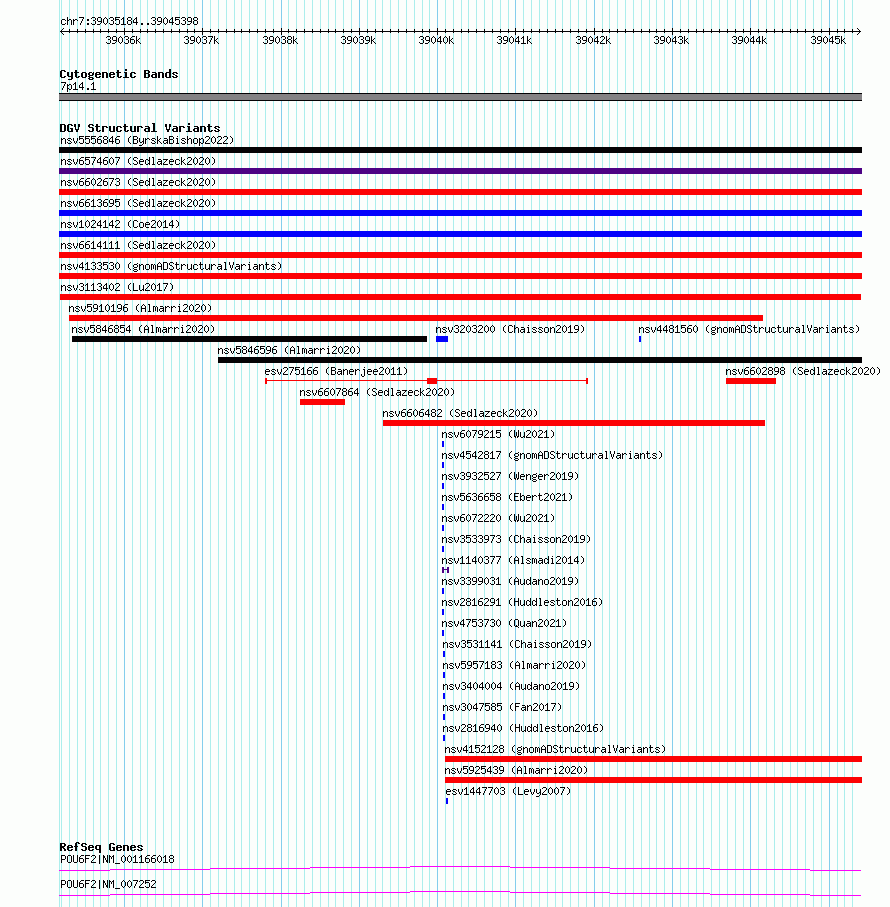The width and height of the screenshot is (890, 907).
Task: Click the red bar under nsv5925439
Action: pyautogui.click(x=653, y=780)
